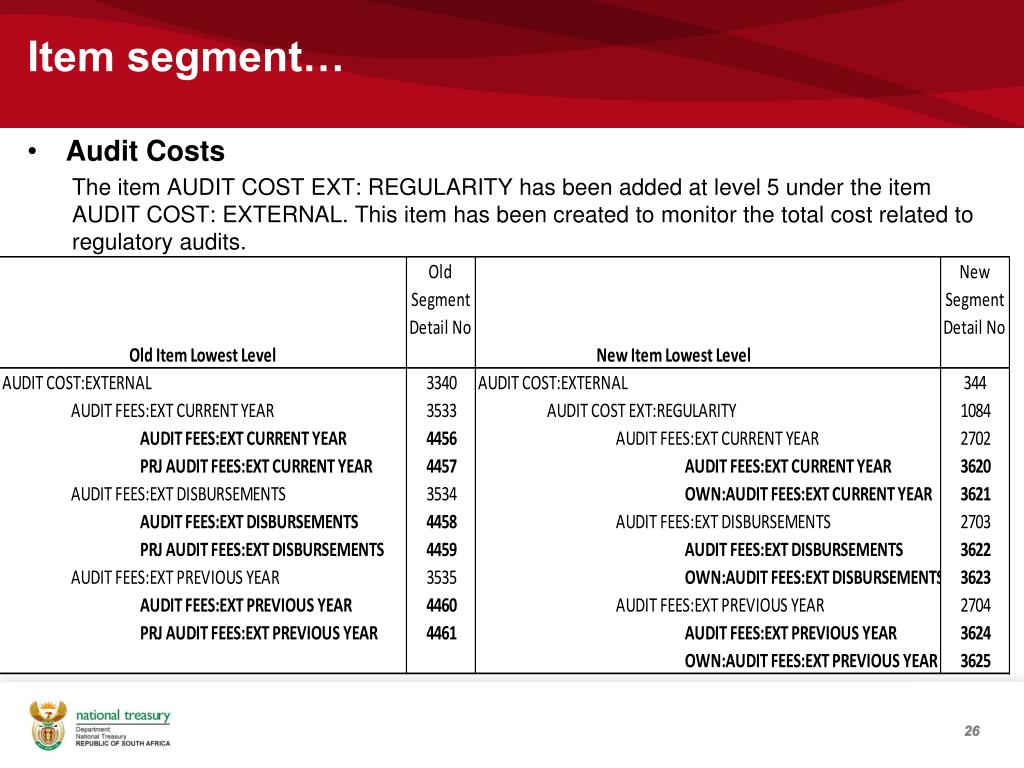Click the new segment number 1084
1024x768 pixels.
click(x=975, y=411)
